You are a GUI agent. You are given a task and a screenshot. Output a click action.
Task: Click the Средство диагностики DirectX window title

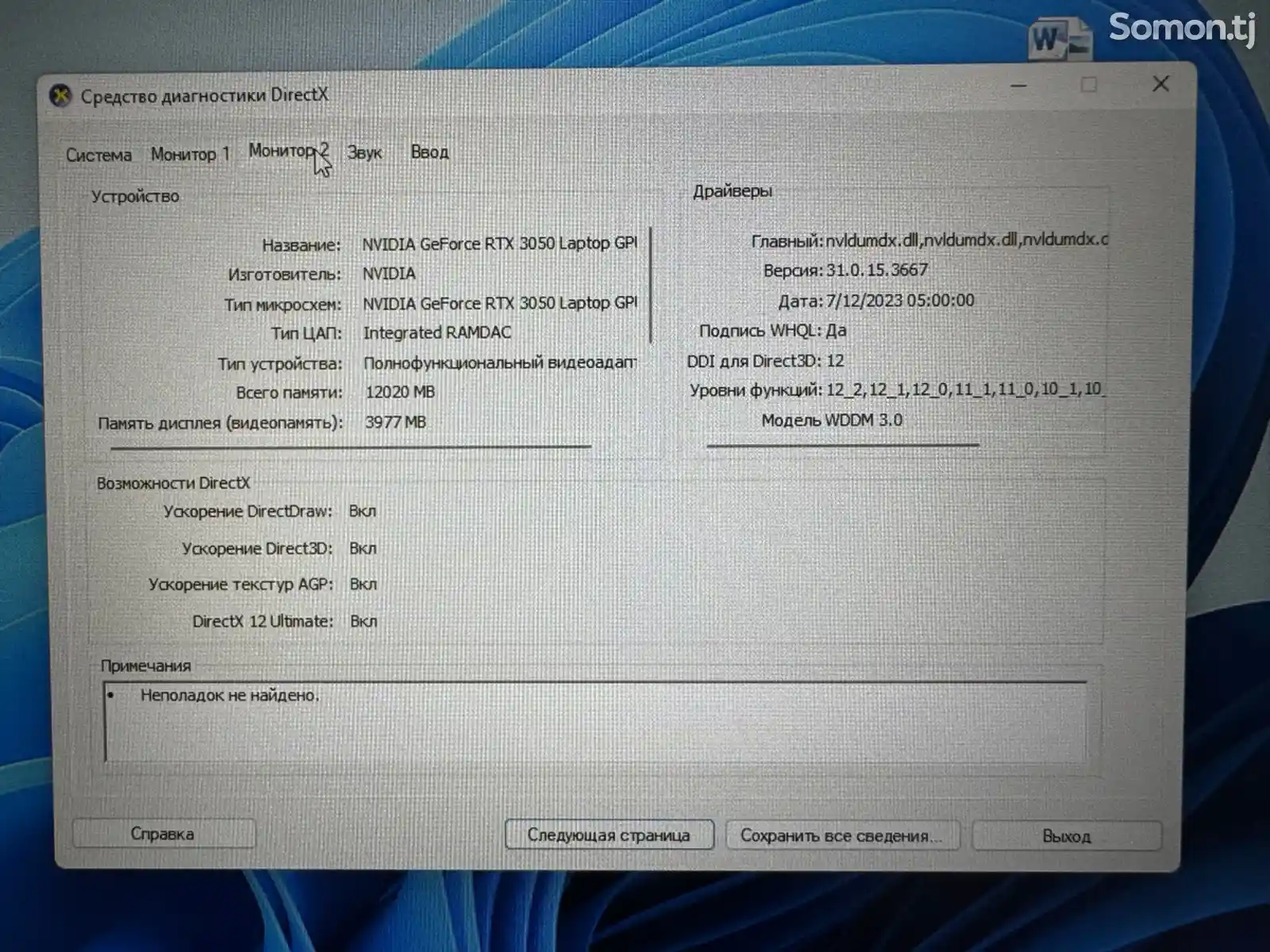(x=204, y=95)
